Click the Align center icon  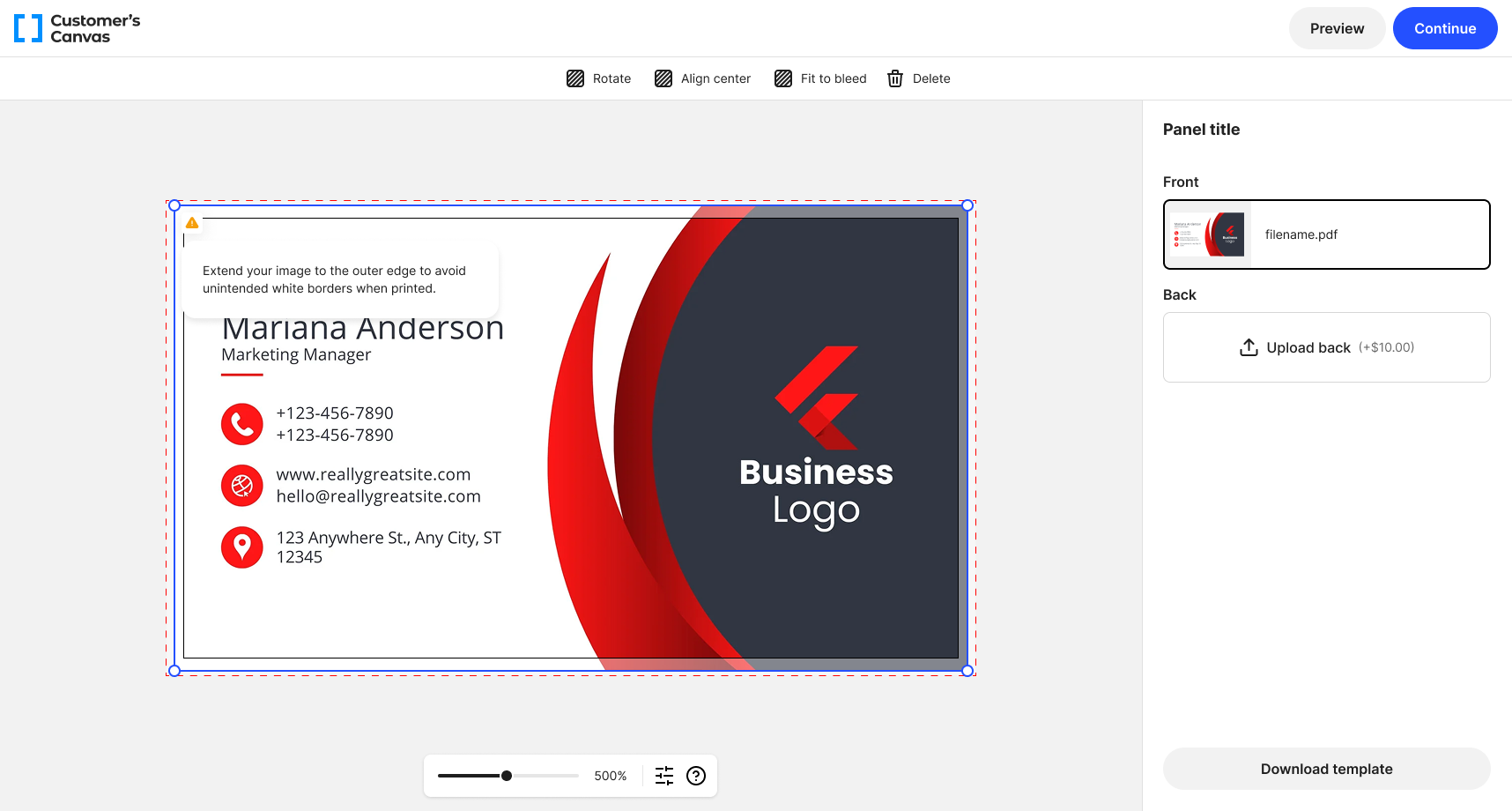[x=663, y=78]
